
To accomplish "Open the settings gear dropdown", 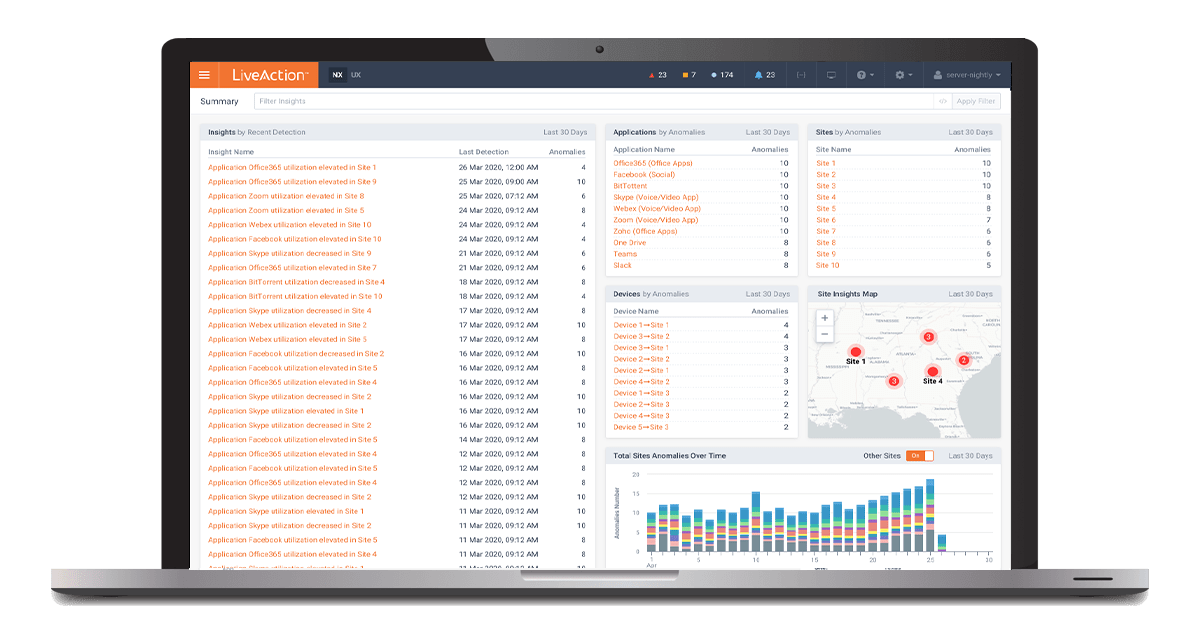I will click(x=903, y=75).
